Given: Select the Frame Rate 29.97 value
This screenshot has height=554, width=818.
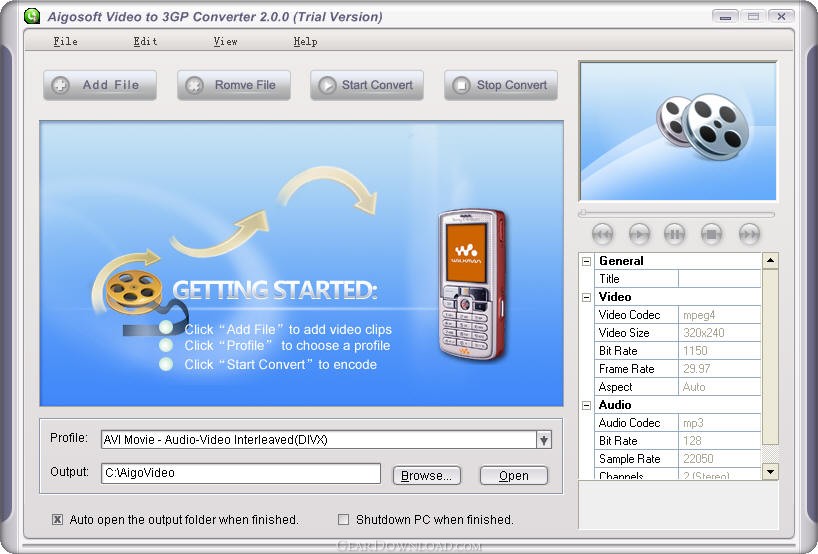Looking at the screenshot, I should 719,369.
